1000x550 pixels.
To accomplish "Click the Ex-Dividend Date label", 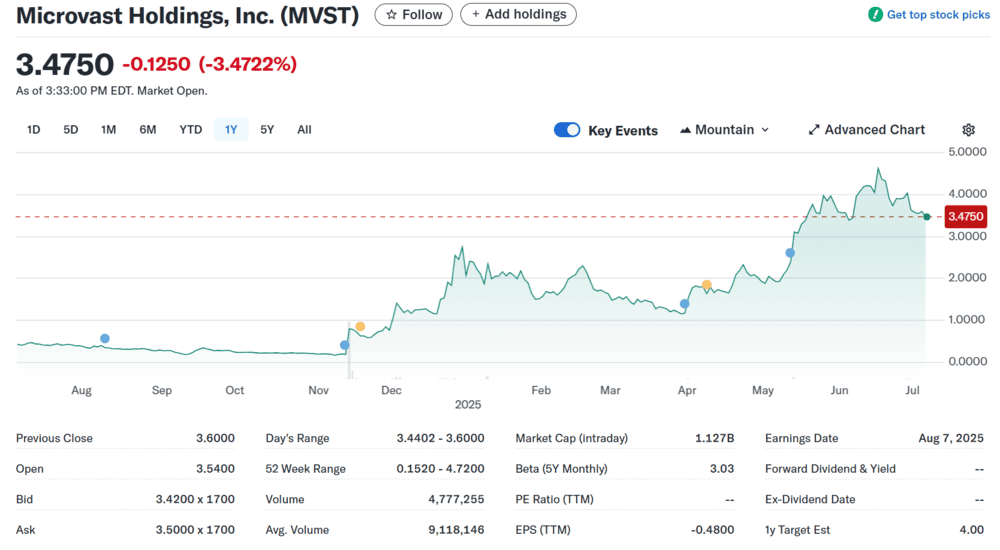I will (x=810, y=500).
